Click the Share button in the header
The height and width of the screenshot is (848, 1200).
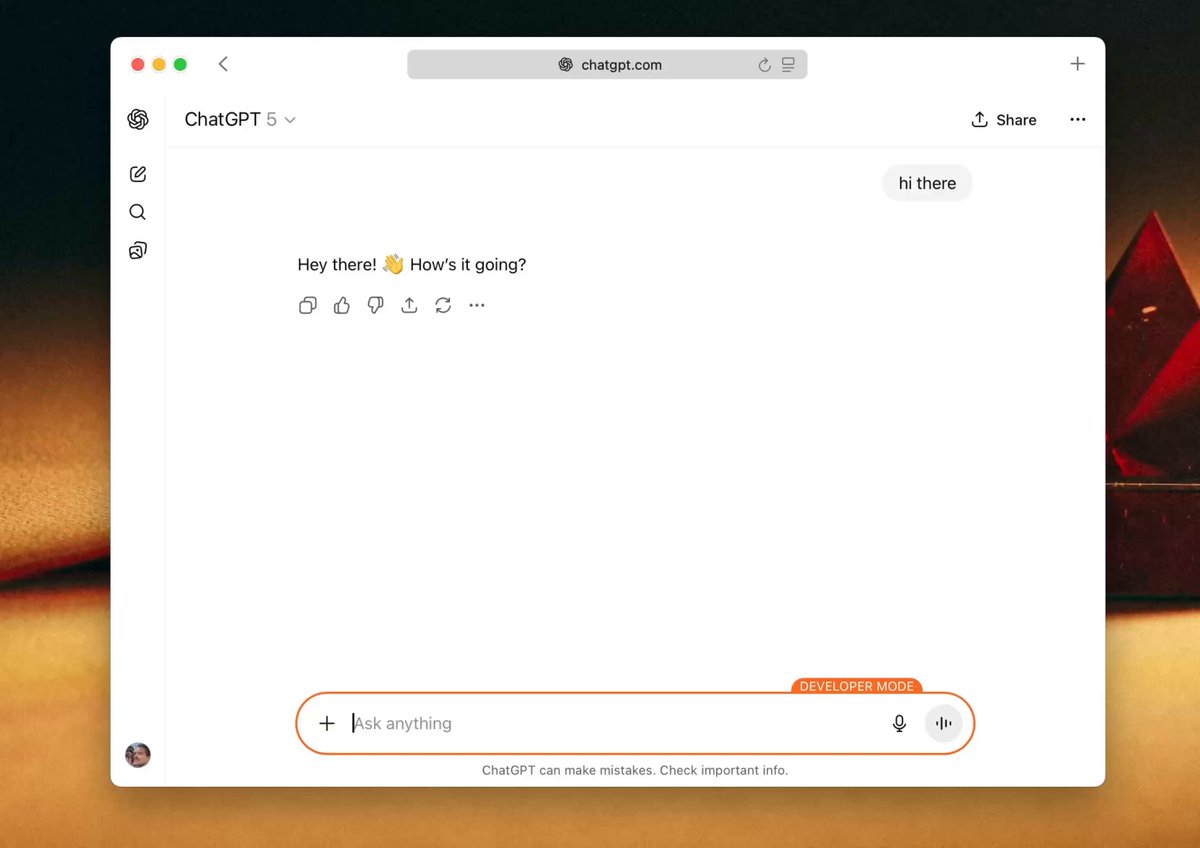1004,120
